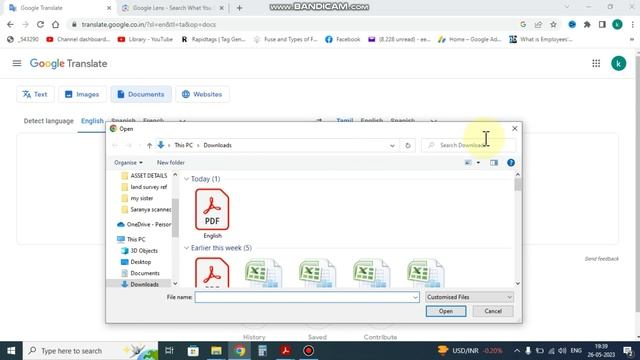Select OneDrive - Personal in navigation pane
This screenshot has height=360, width=640.
[x=144, y=224]
